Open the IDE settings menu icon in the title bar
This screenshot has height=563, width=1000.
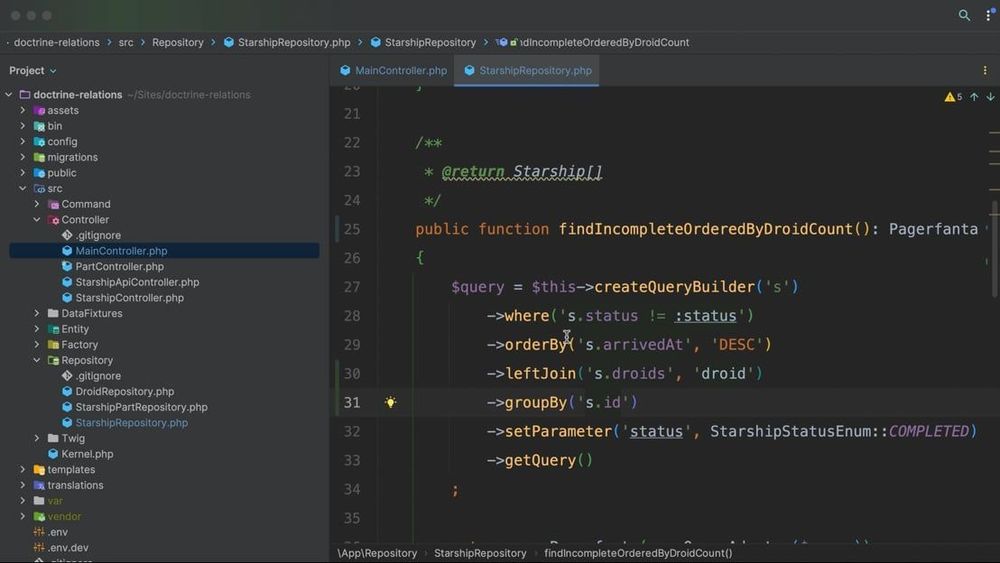click(989, 15)
